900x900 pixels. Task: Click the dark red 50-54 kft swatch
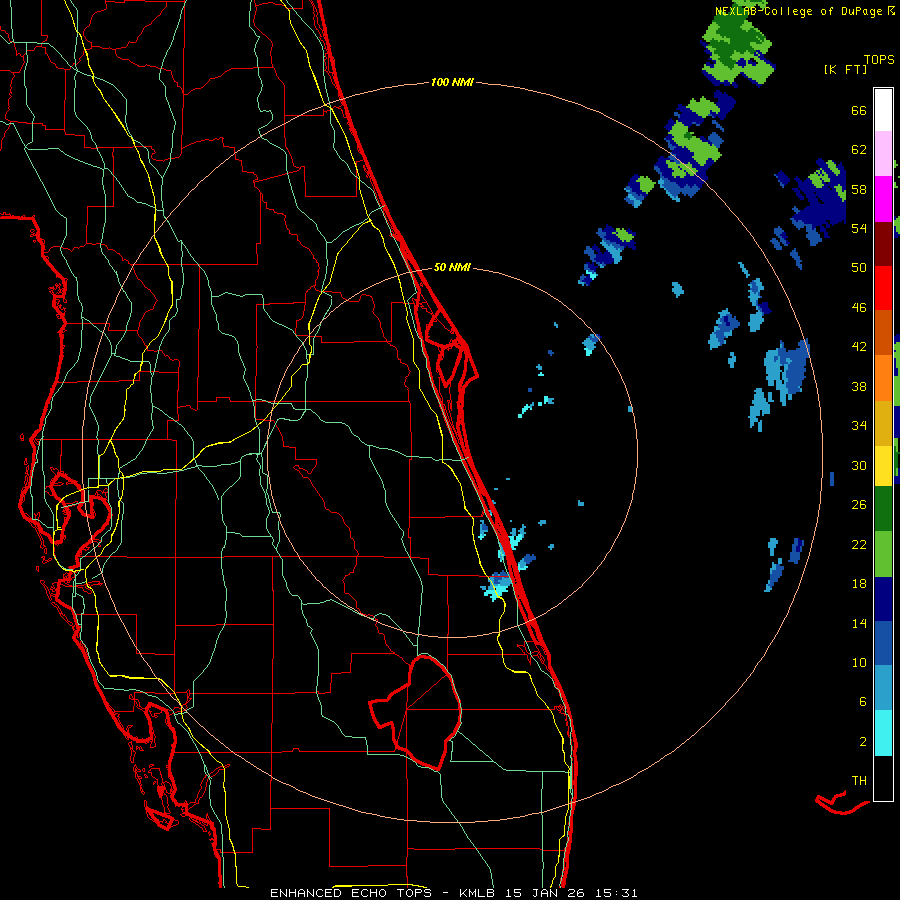tap(883, 244)
